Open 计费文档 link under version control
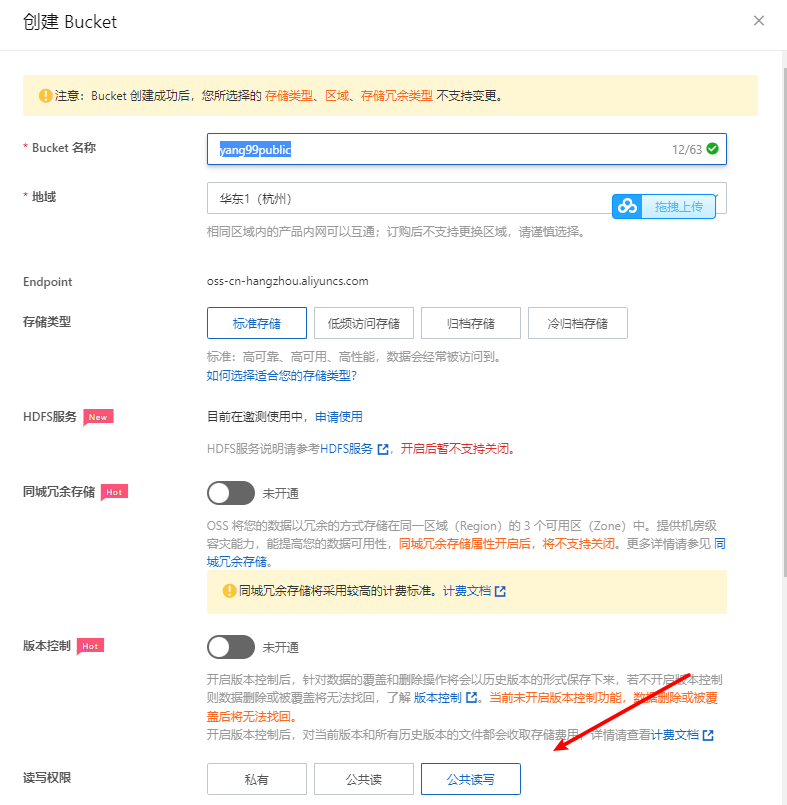 pos(675,735)
